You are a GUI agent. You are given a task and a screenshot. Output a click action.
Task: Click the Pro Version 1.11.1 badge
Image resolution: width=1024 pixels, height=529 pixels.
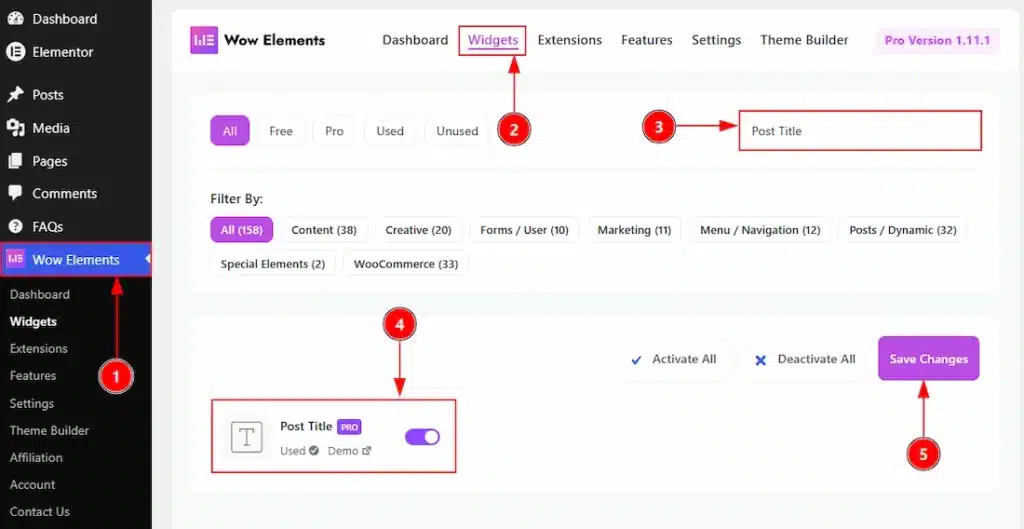pos(937,40)
